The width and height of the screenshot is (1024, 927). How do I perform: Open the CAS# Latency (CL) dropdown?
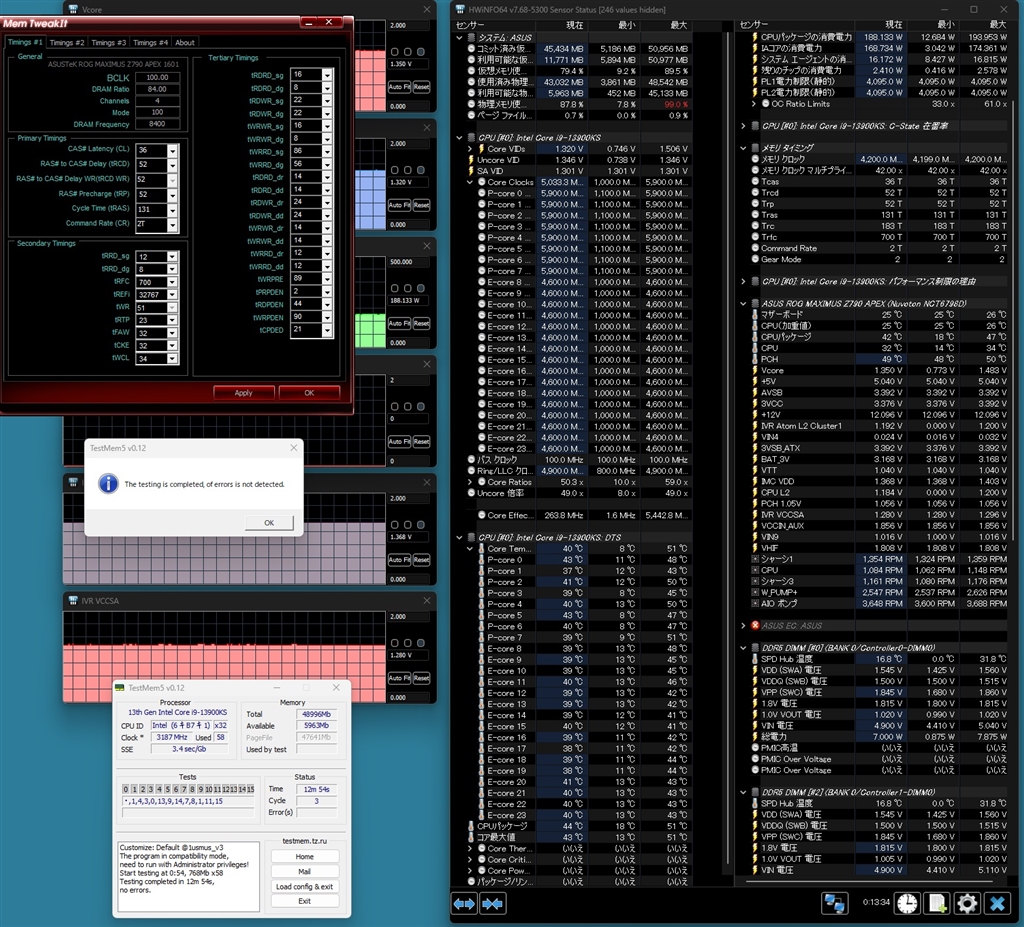tap(172, 150)
